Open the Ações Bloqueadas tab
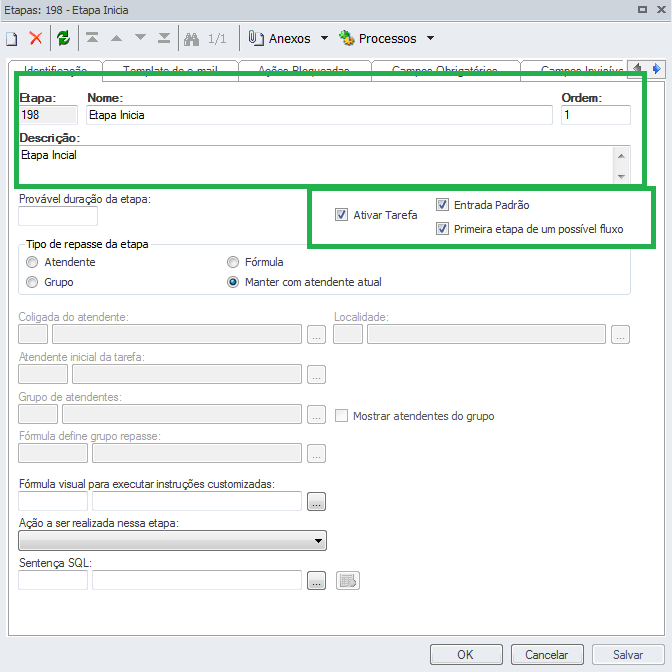672x672 pixels. click(x=304, y=69)
